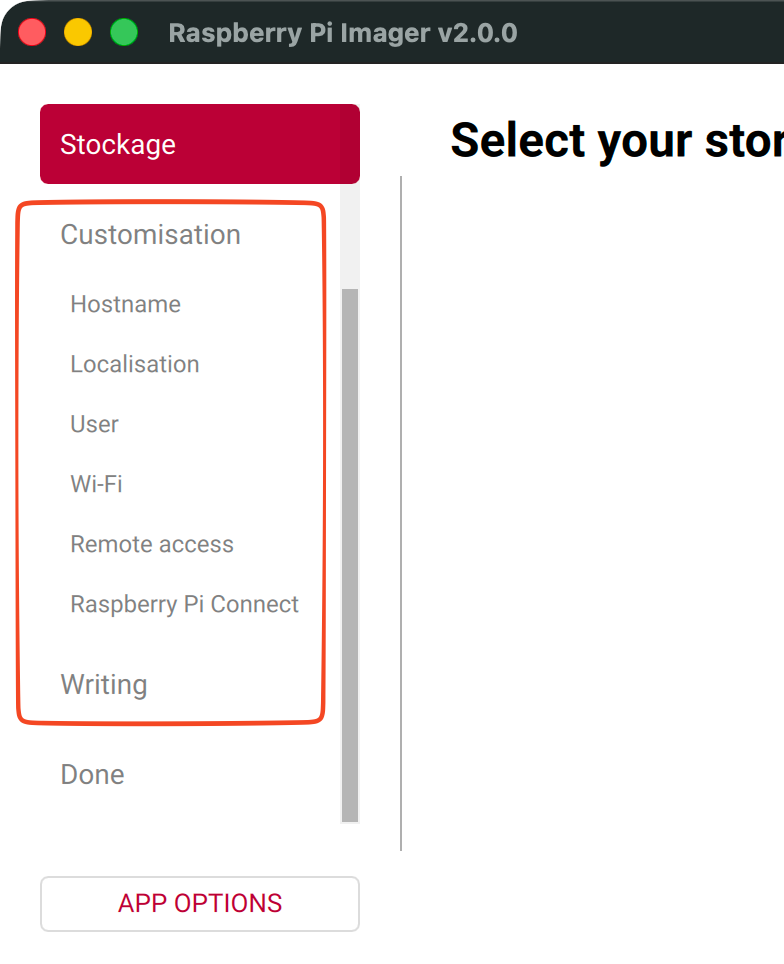This screenshot has width=784, height=964.
Task: Open the Localisation settings step
Action: (x=134, y=364)
